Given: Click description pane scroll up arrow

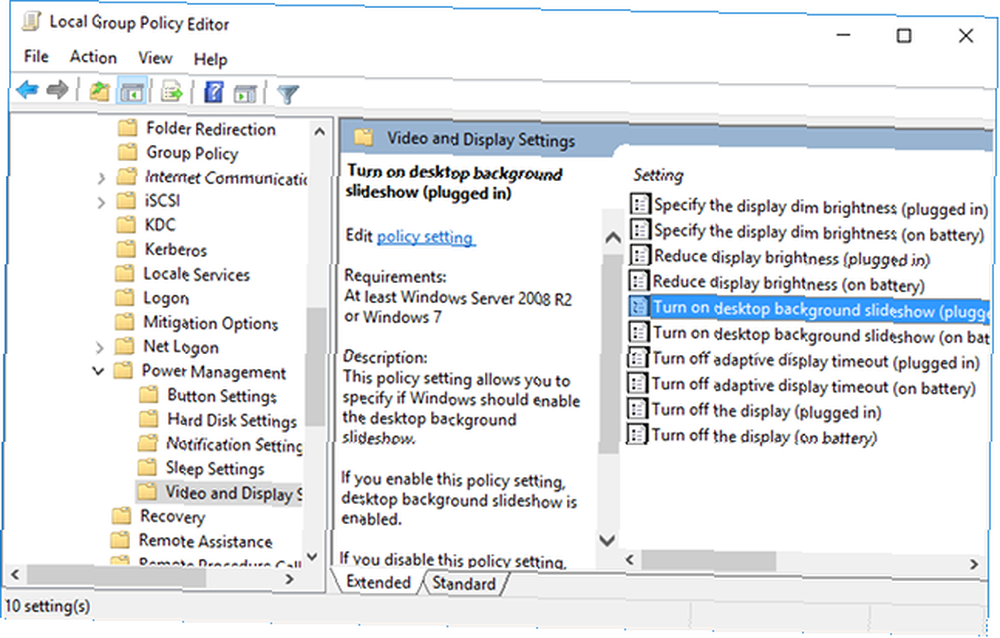Looking at the screenshot, I should pos(612,238).
